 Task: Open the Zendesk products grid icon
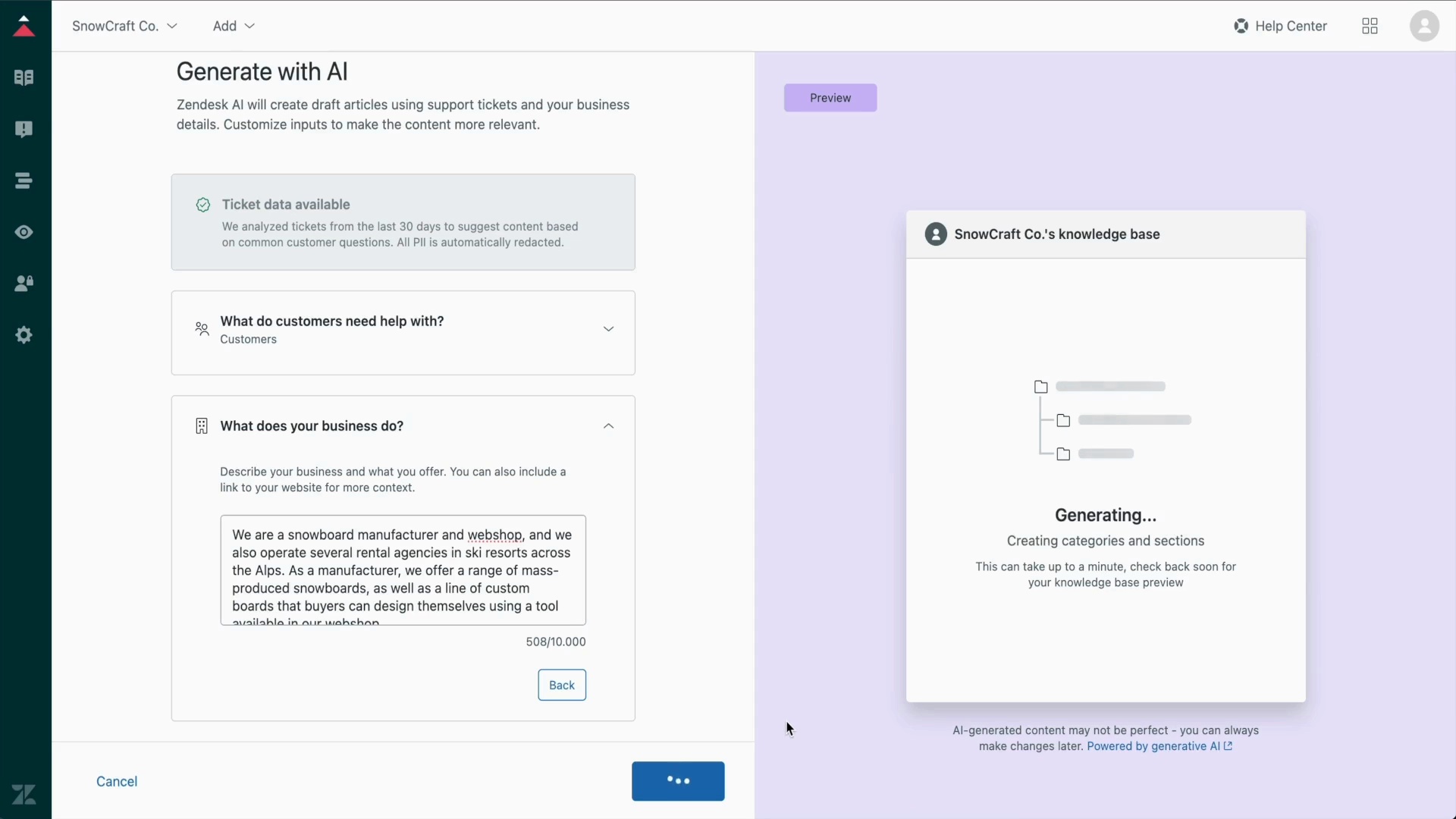tap(1370, 27)
